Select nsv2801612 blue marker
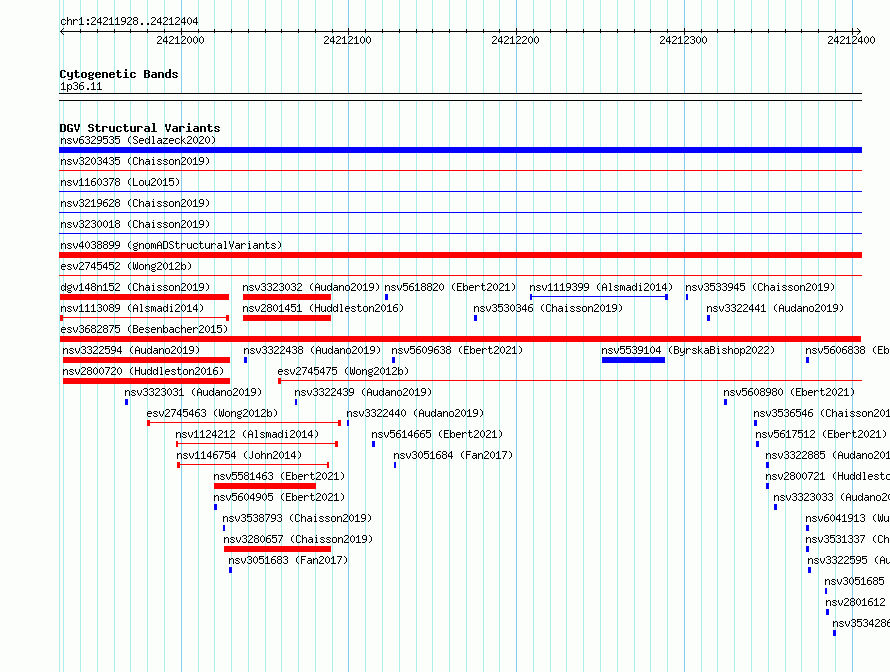This screenshot has height=672, width=890. [828, 612]
